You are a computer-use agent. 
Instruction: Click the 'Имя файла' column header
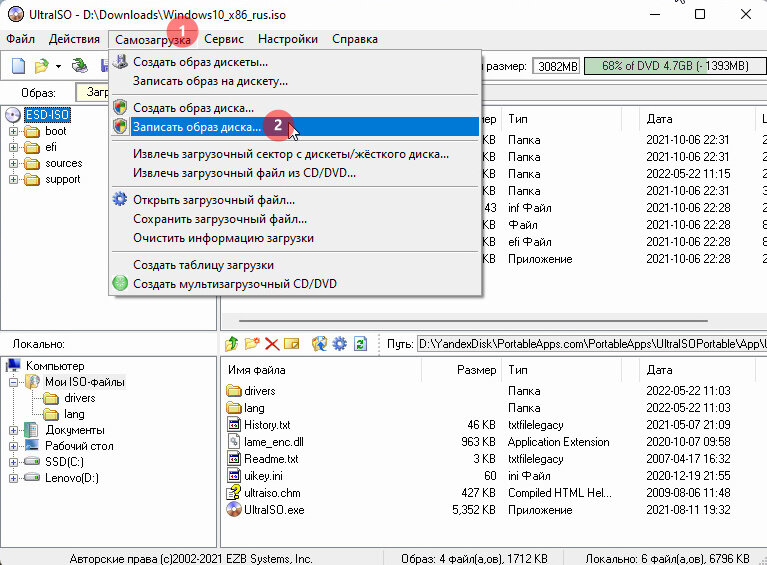click(321, 370)
